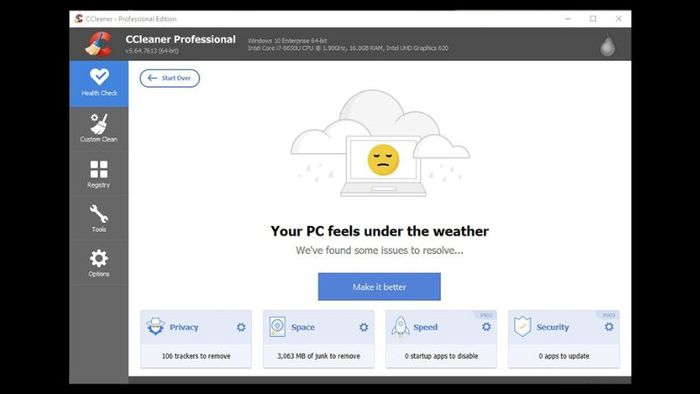The image size is (700, 394).
Task: Click the Security card label
Action: (x=553, y=327)
